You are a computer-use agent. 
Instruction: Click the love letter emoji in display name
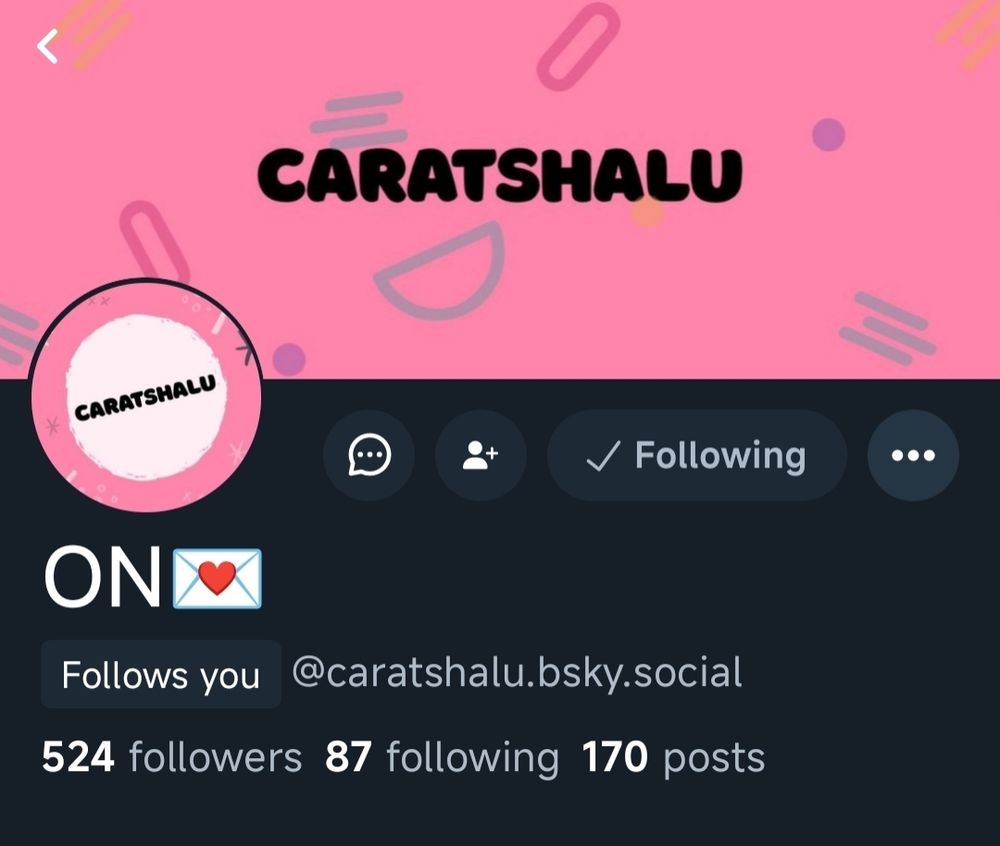[x=217, y=578]
